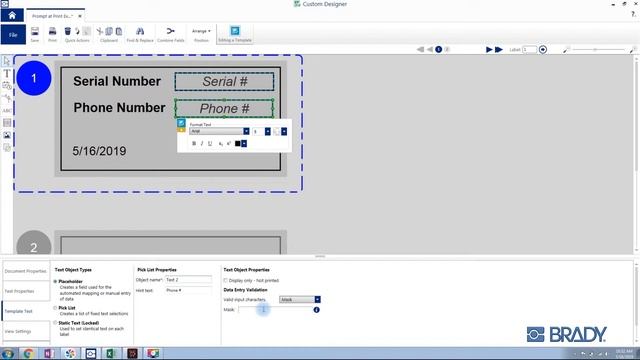Open the Arial font dropdown
The height and width of the screenshot is (360, 640).
click(x=246, y=131)
